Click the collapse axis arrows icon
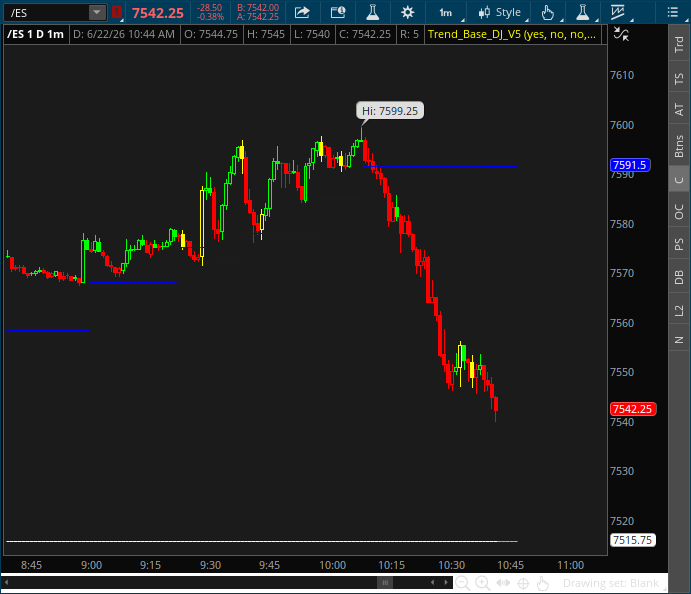This screenshot has height=594, width=691. tap(621, 34)
